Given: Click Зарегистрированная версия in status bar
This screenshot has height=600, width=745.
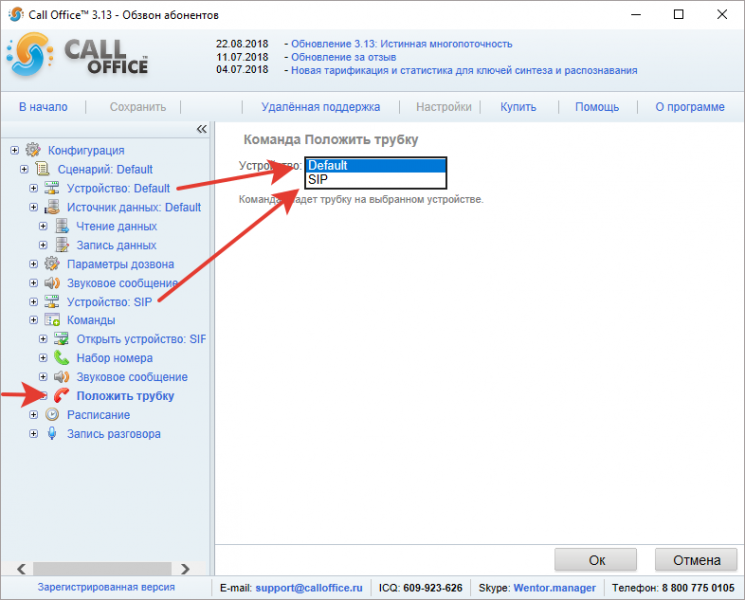Looking at the screenshot, I should [x=106, y=587].
